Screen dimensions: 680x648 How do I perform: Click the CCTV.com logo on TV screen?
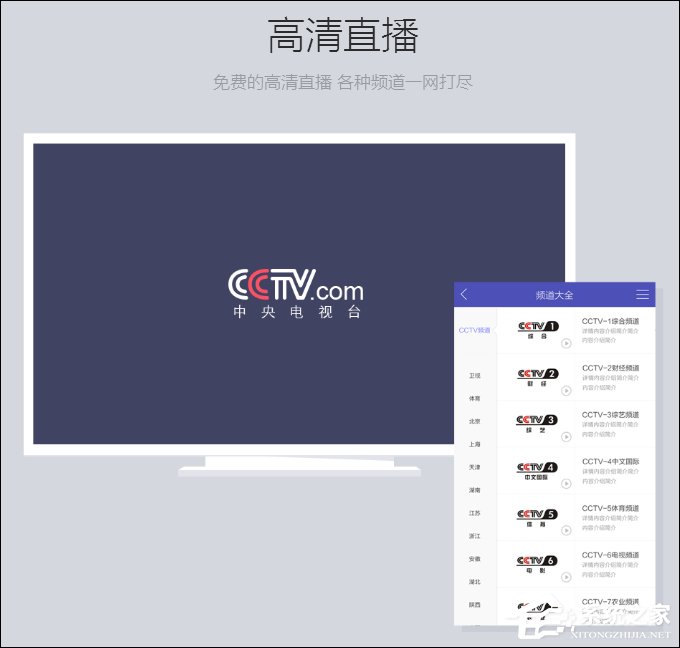click(296, 285)
